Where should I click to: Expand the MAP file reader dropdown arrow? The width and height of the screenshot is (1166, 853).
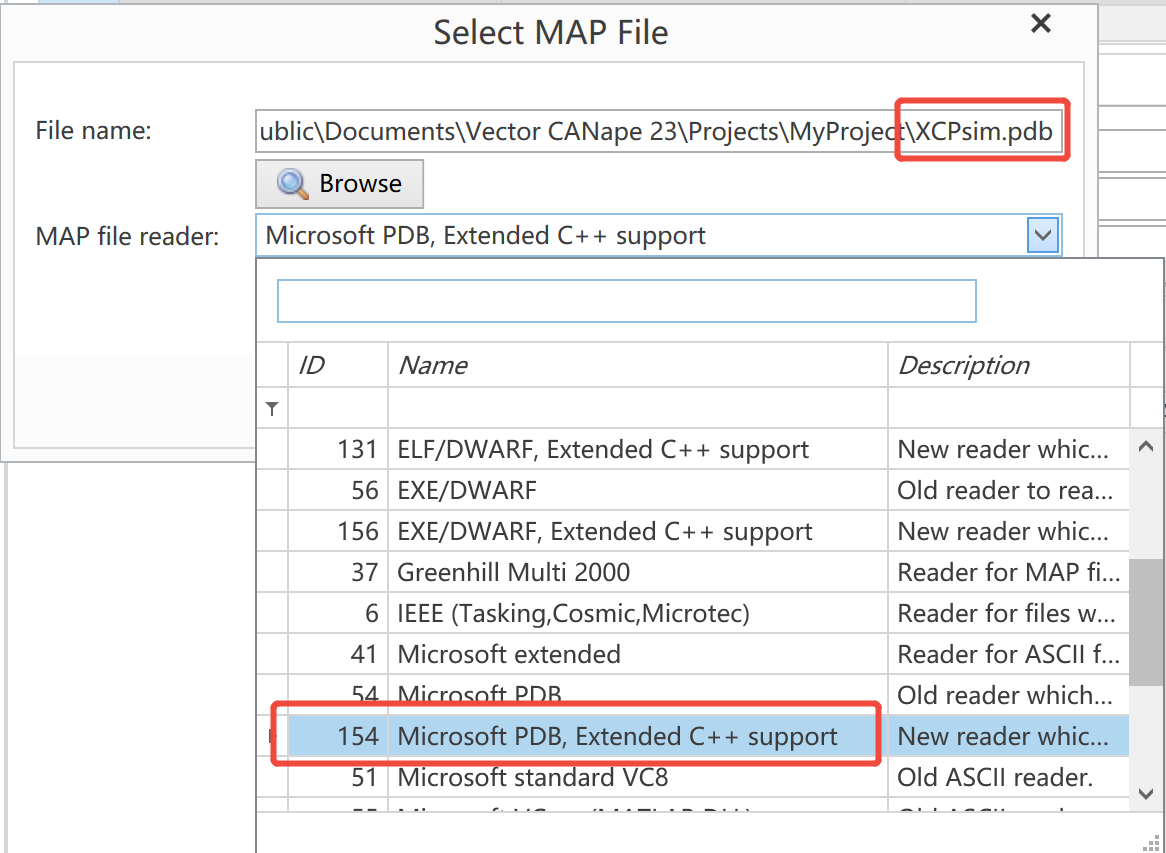[x=1042, y=236]
